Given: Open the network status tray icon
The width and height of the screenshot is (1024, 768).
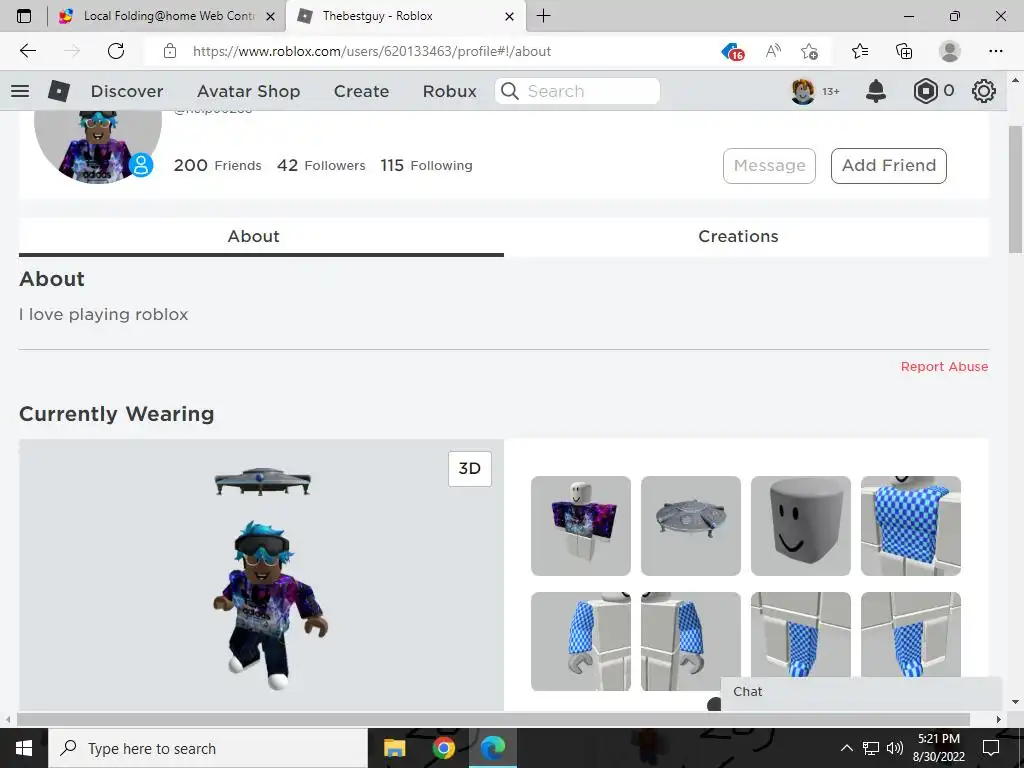Looking at the screenshot, I should (x=871, y=748).
